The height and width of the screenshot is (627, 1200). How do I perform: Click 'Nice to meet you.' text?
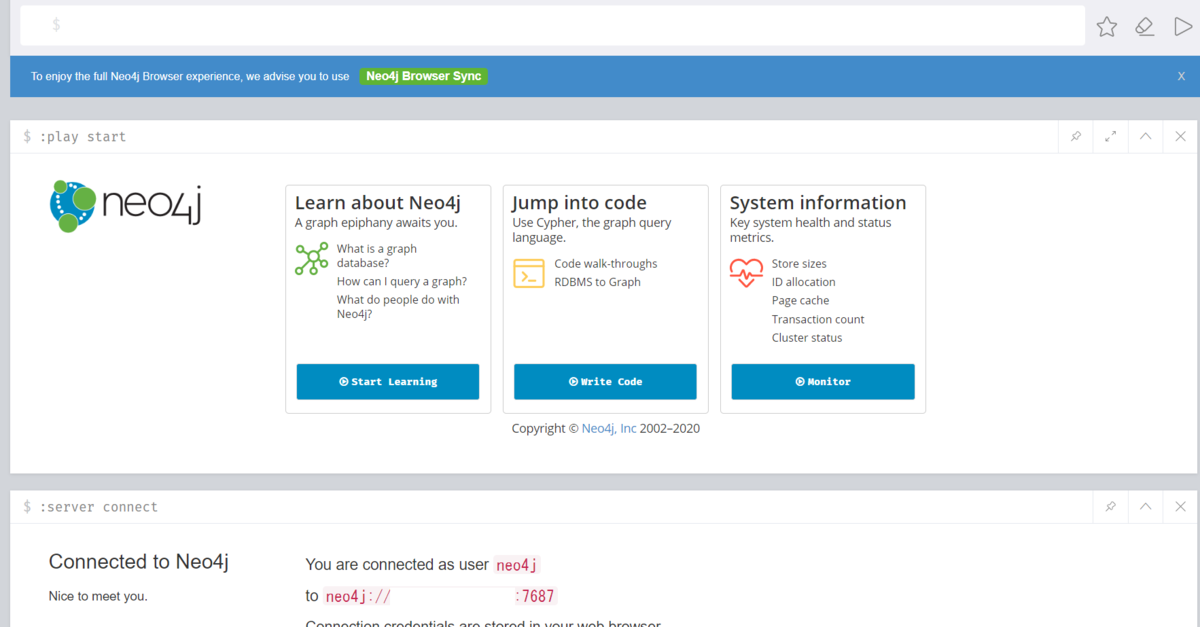pos(98,596)
